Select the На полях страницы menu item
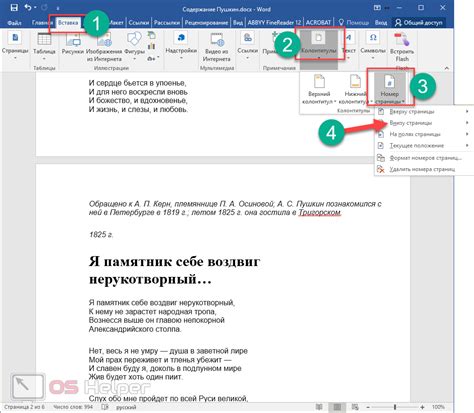474x413 pixels. pos(423,134)
